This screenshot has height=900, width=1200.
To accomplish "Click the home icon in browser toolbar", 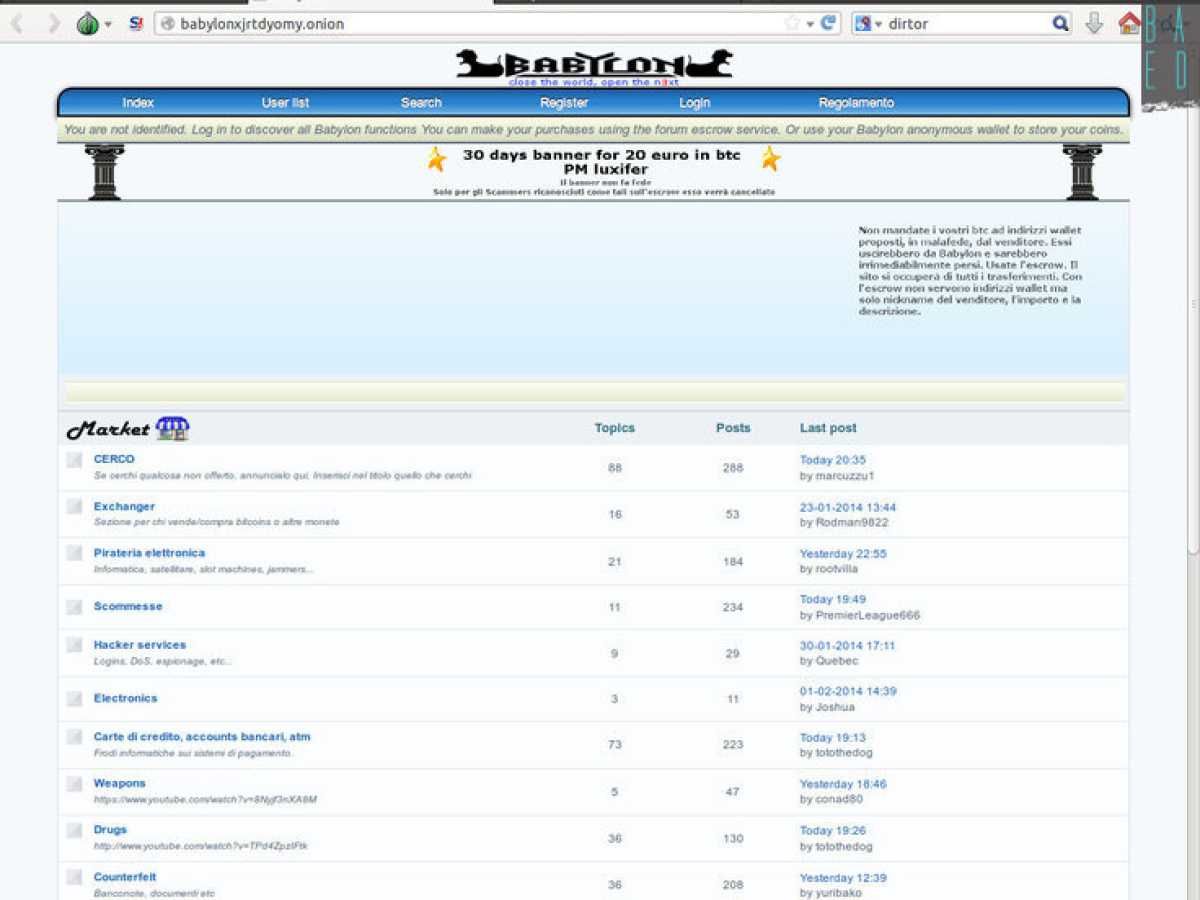I will (x=1129, y=23).
